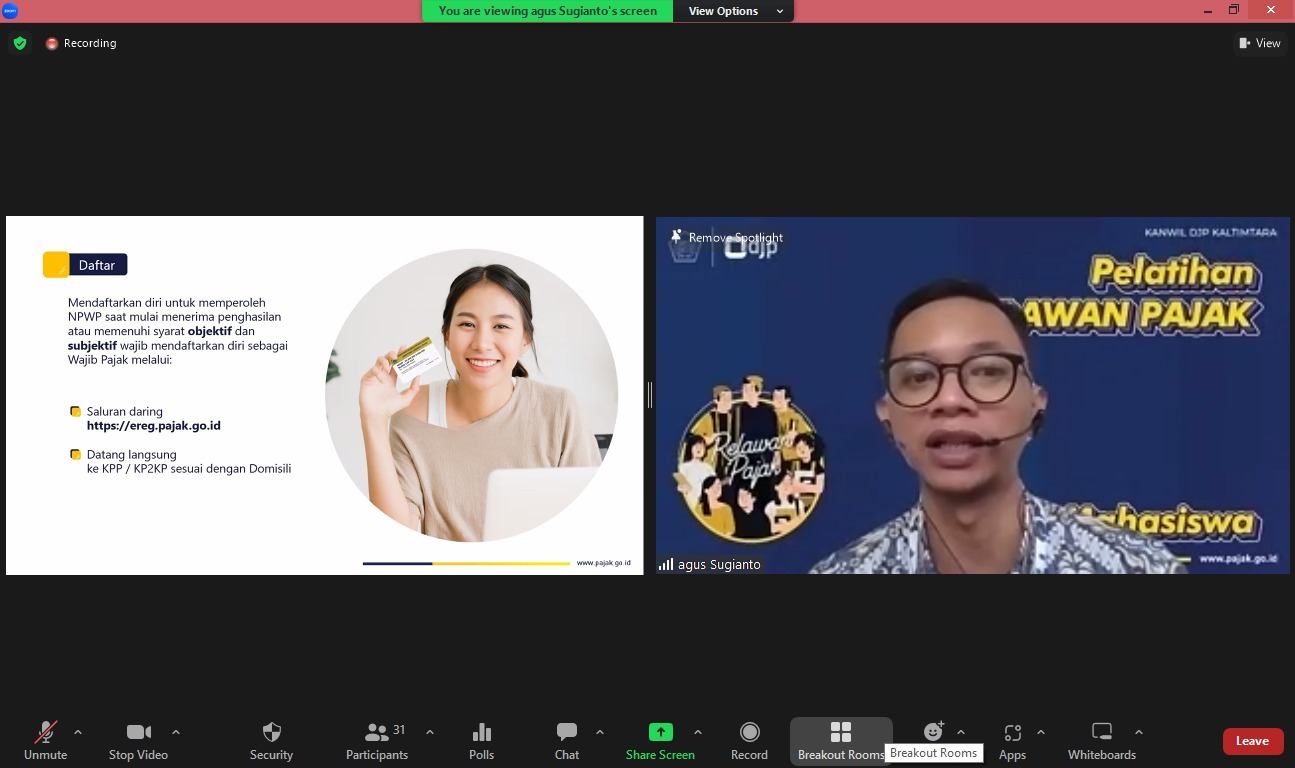The image size is (1295, 768).
Task: Click the green encryption shield icon
Action: click(x=20, y=43)
